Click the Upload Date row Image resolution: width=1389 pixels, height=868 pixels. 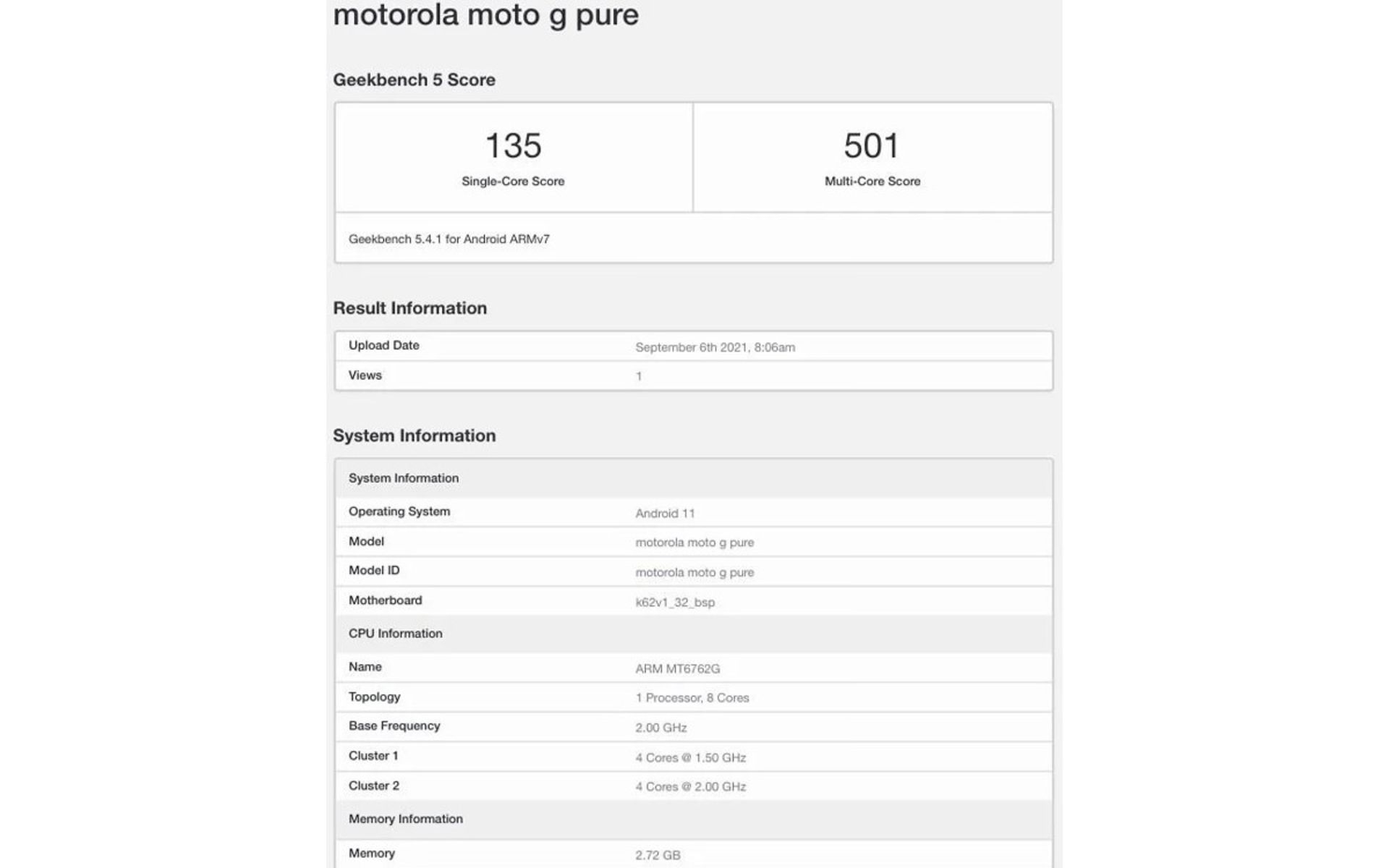[694, 346]
